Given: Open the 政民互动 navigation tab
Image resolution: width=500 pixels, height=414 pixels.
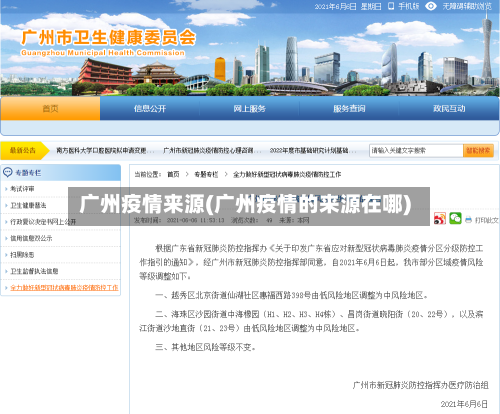Looking at the screenshot, I should click(449, 108).
